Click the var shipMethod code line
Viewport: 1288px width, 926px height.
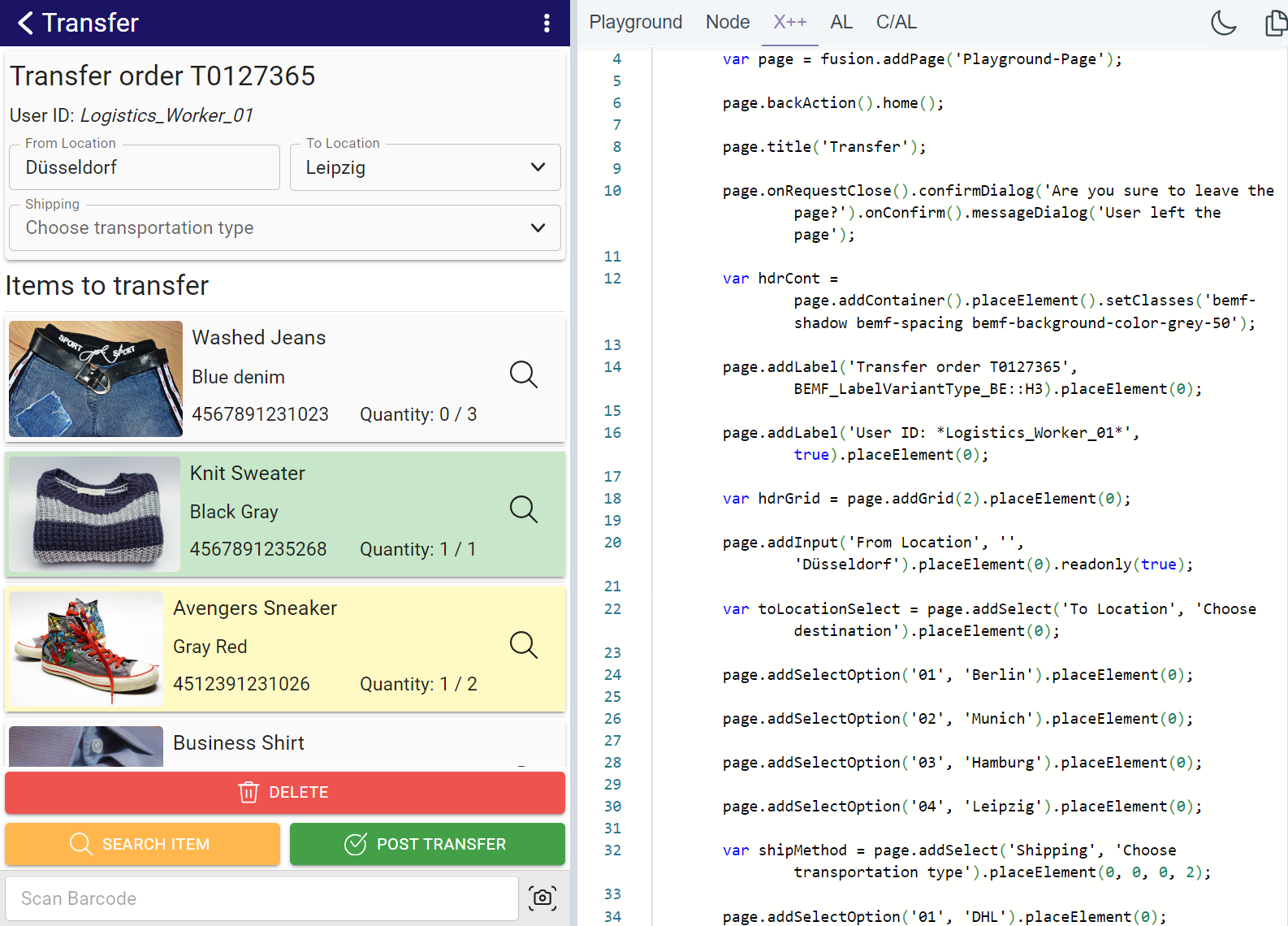tap(966, 861)
